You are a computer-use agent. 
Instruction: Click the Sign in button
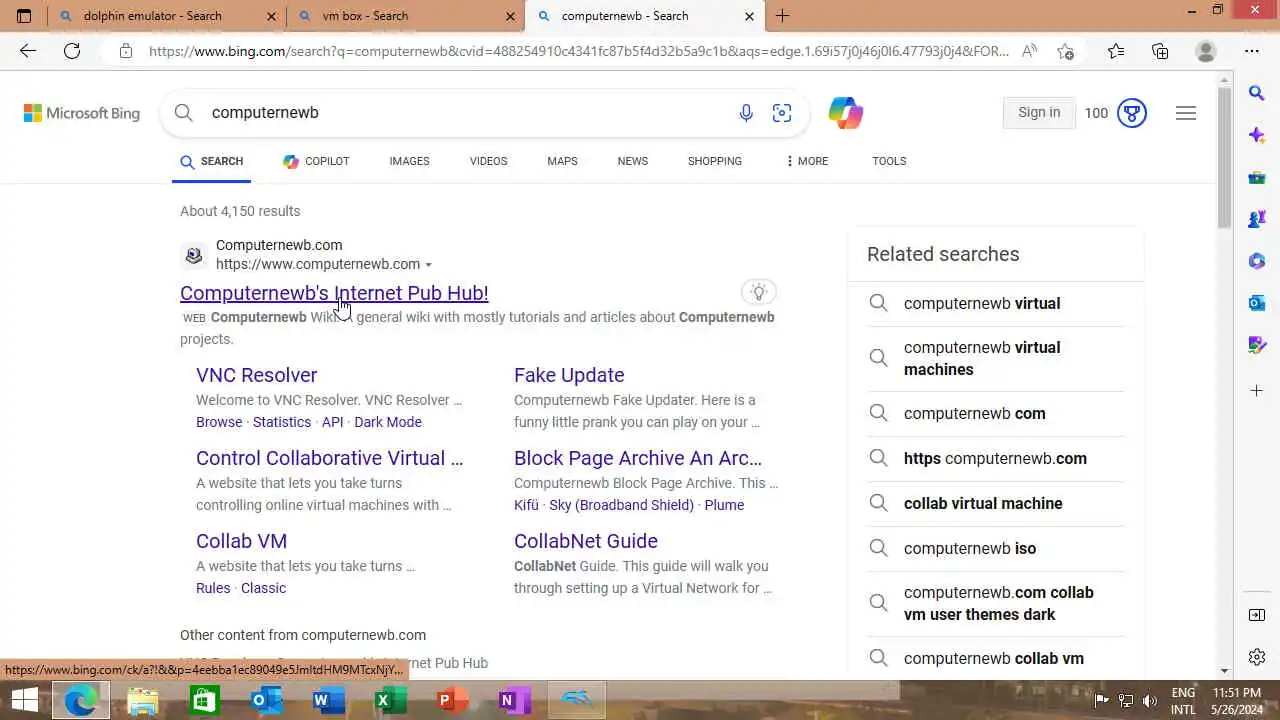1039,113
